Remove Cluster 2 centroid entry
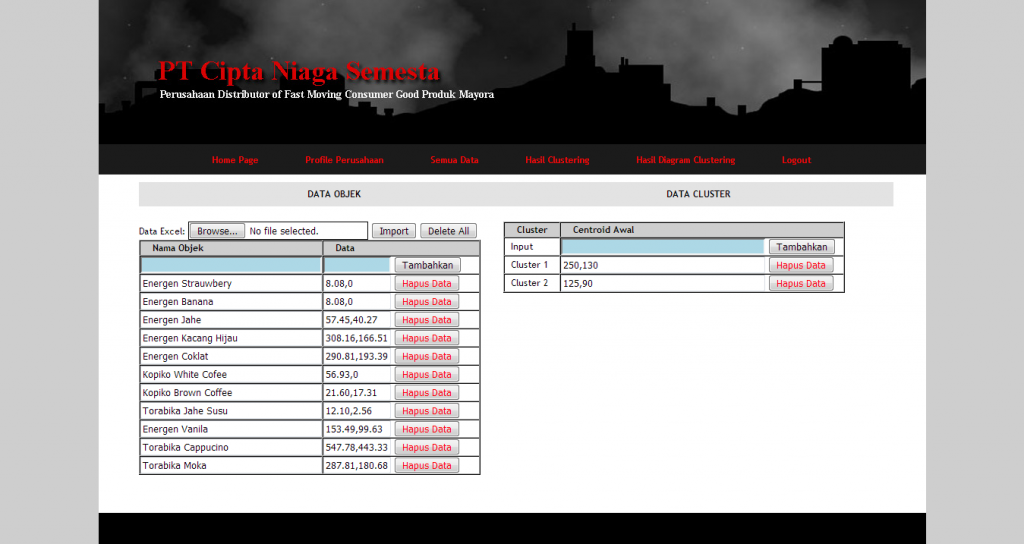 pyautogui.click(x=801, y=283)
